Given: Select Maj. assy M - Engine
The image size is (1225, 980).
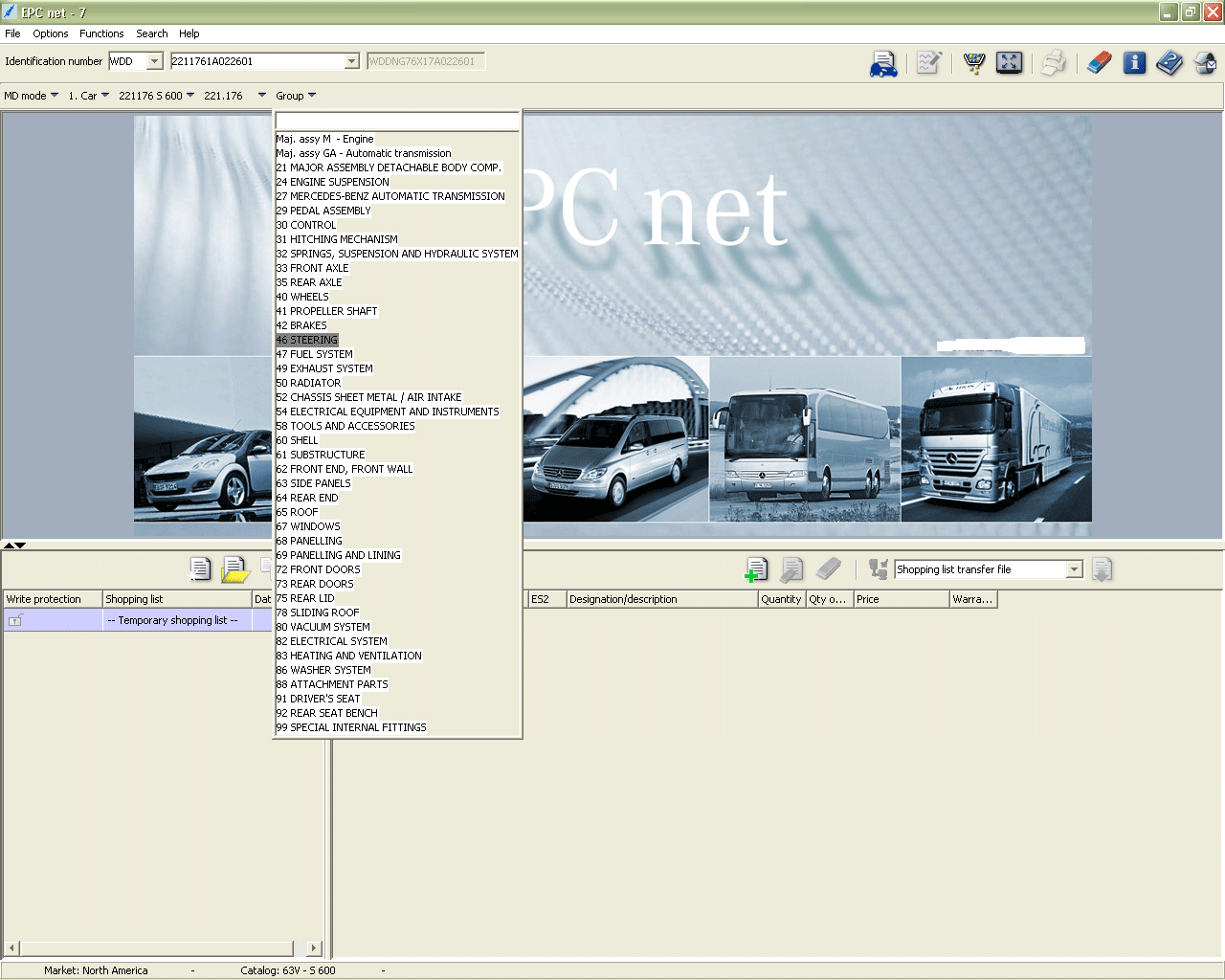Looking at the screenshot, I should (324, 139).
